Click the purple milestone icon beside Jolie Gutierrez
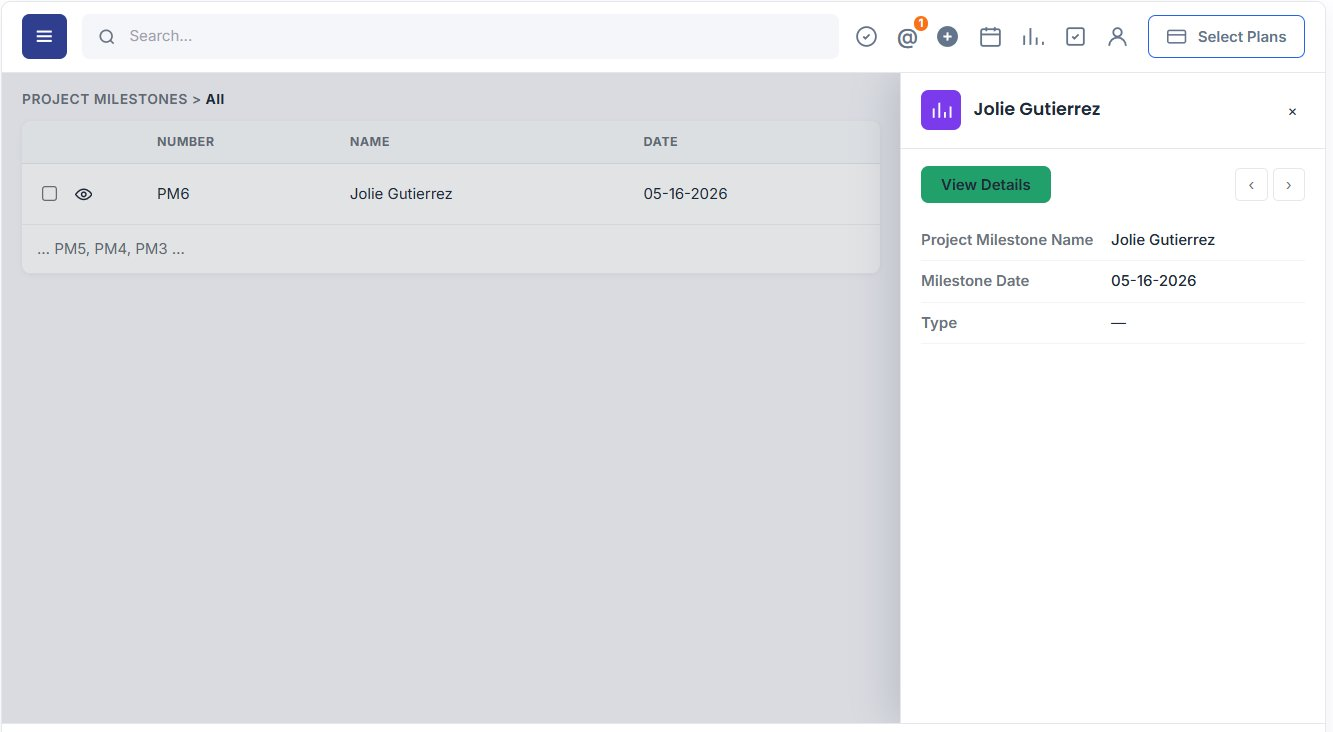 941,110
